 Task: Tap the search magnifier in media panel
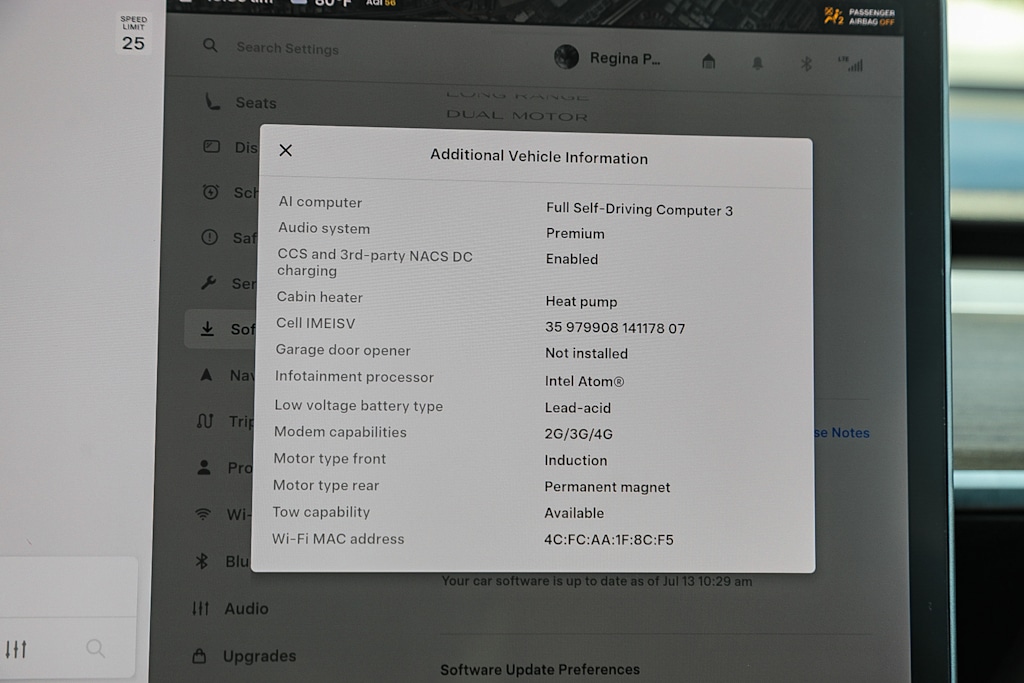point(95,648)
